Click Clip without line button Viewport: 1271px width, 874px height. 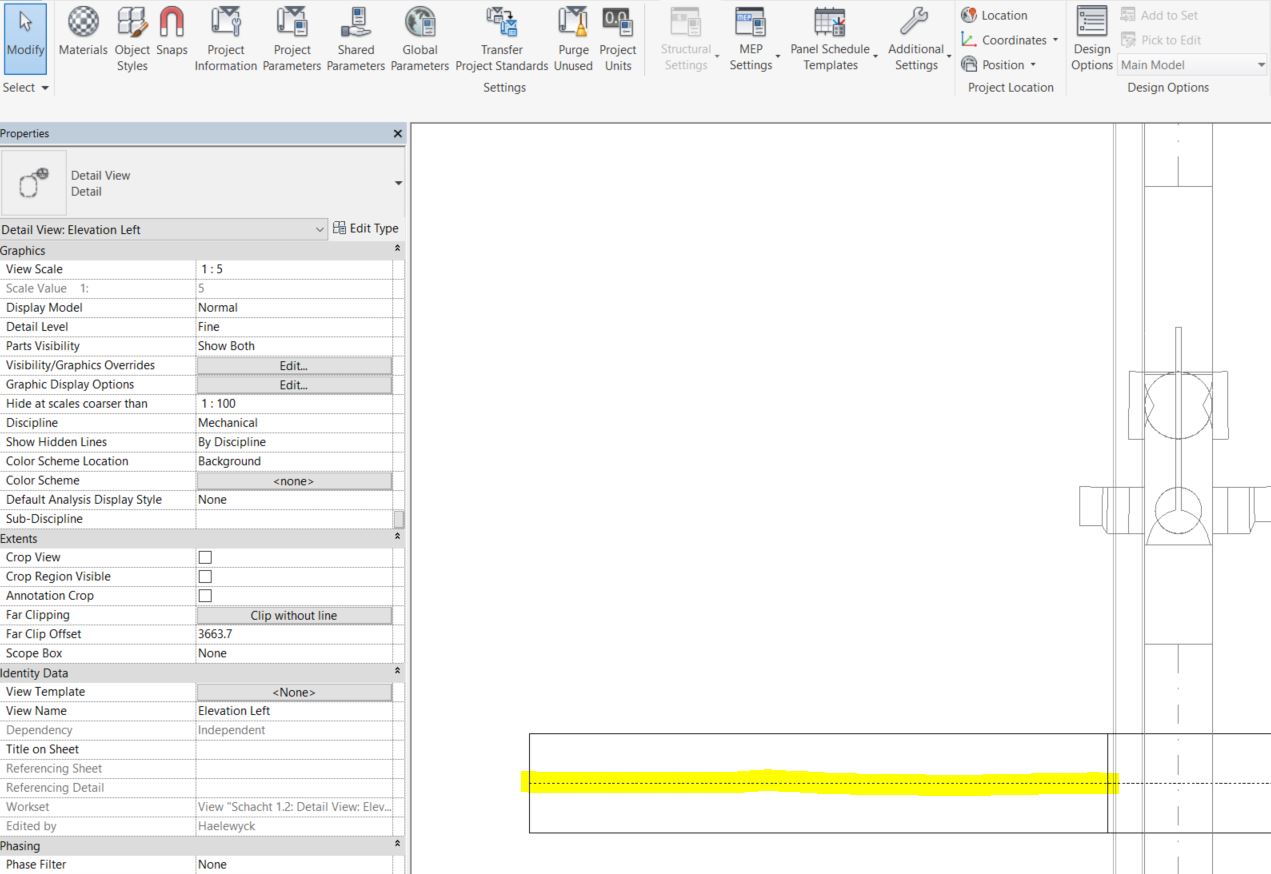(x=294, y=615)
